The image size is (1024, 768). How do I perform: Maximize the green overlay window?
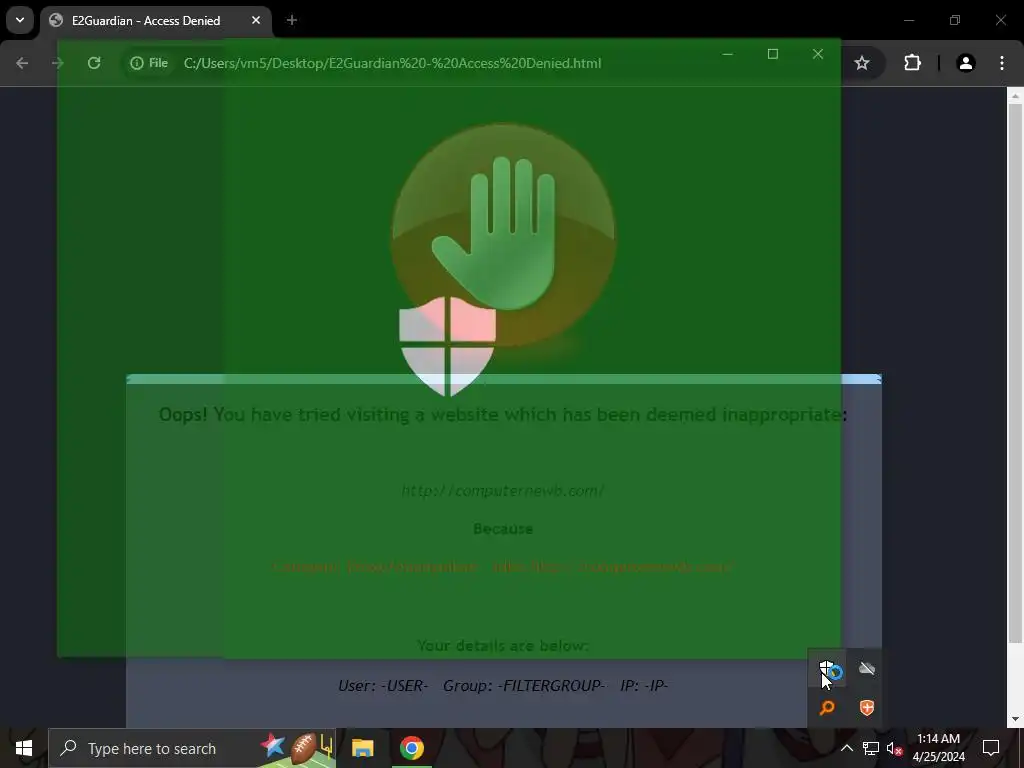click(x=773, y=54)
